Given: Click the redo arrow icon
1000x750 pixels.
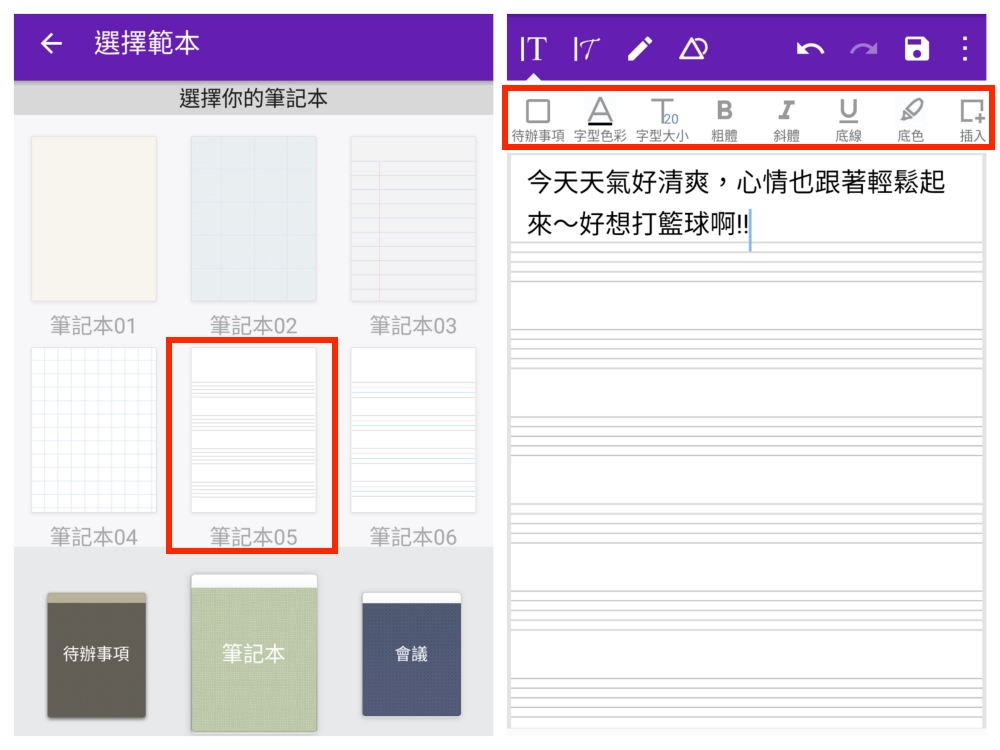Looking at the screenshot, I should 864,48.
